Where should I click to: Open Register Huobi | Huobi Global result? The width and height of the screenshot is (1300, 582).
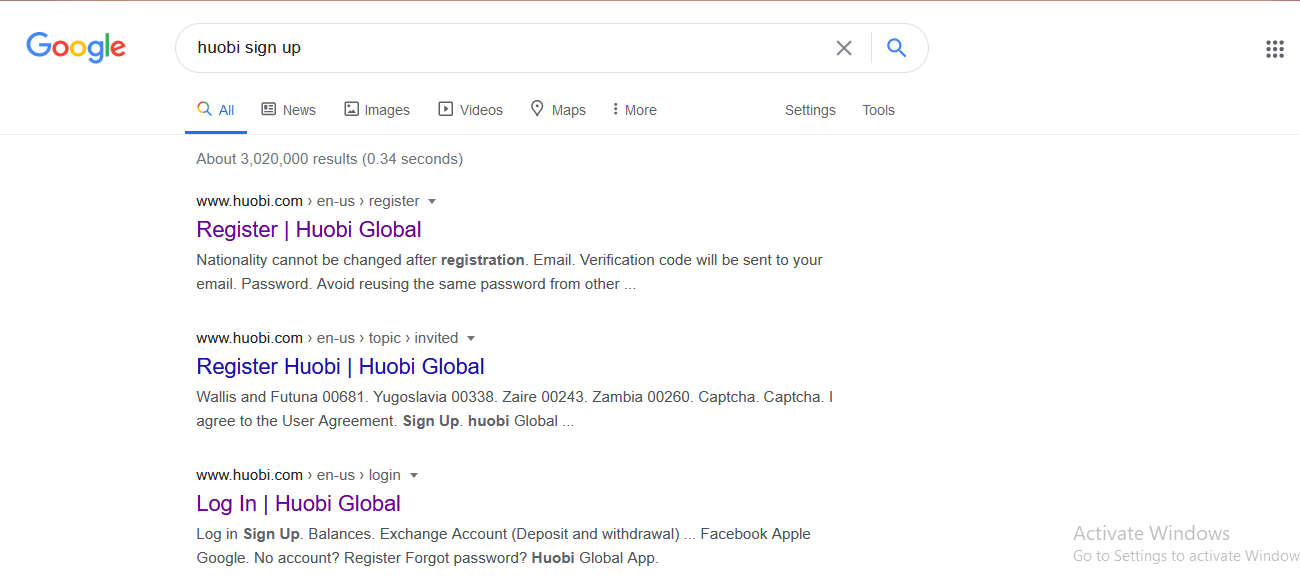[x=341, y=367]
